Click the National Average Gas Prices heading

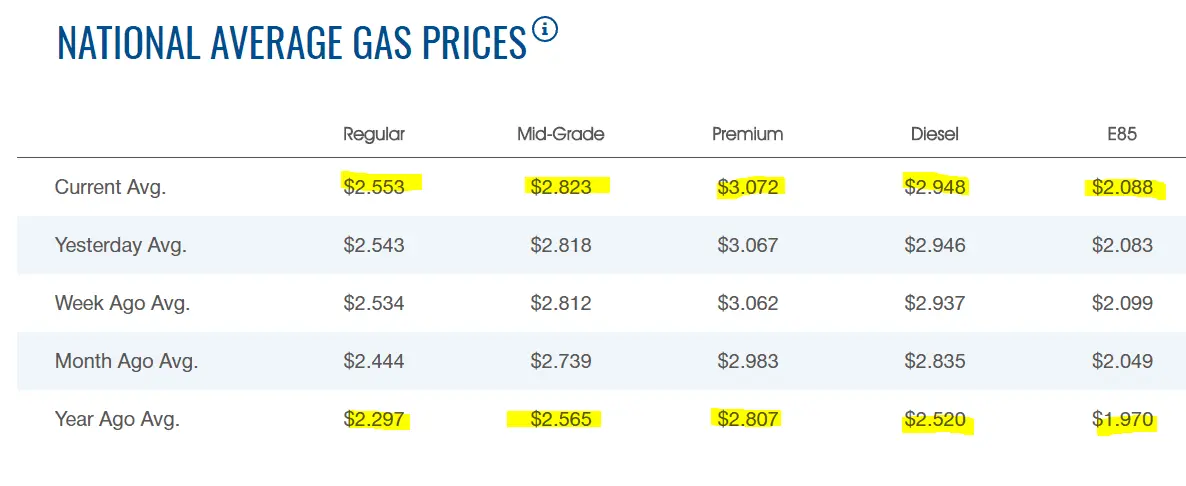coord(292,42)
